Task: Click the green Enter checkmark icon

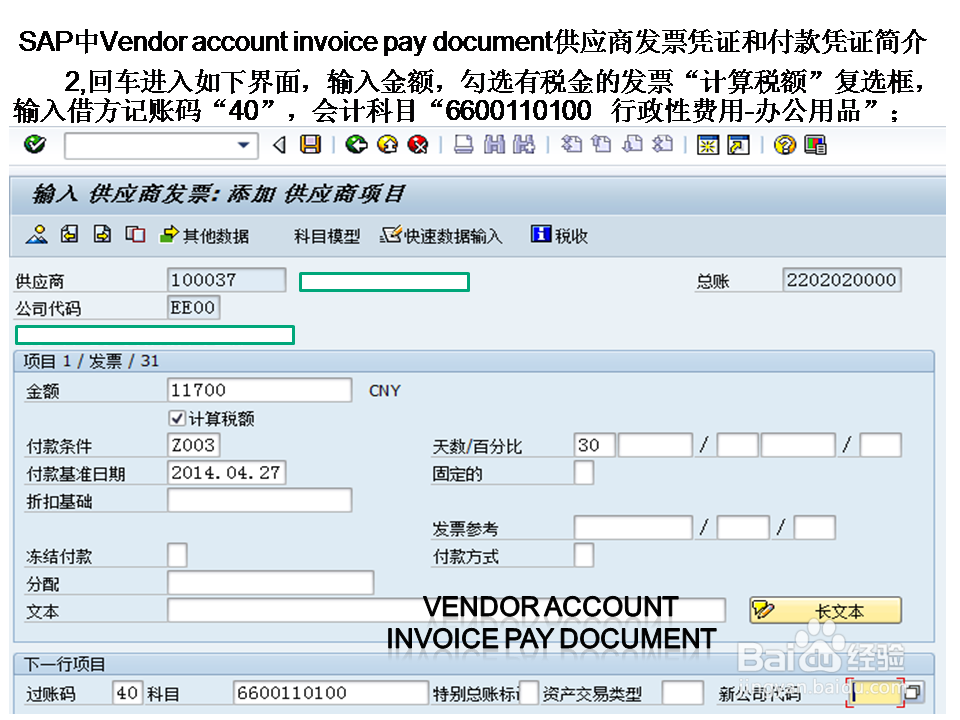Action: pos(35,145)
